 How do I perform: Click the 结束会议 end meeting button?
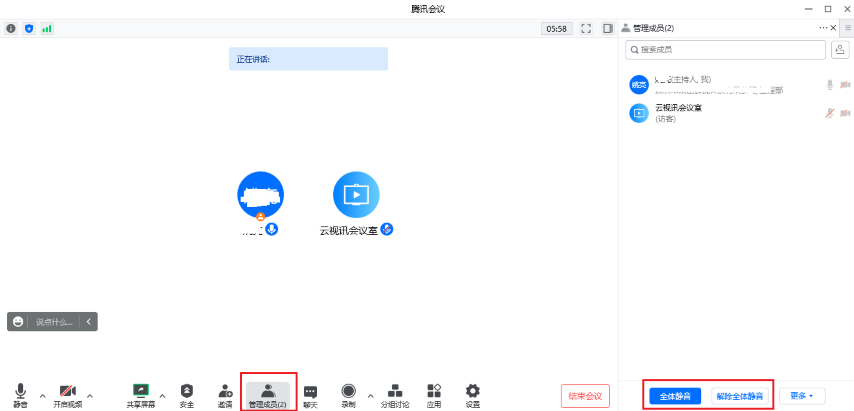click(x=585, y=396)
